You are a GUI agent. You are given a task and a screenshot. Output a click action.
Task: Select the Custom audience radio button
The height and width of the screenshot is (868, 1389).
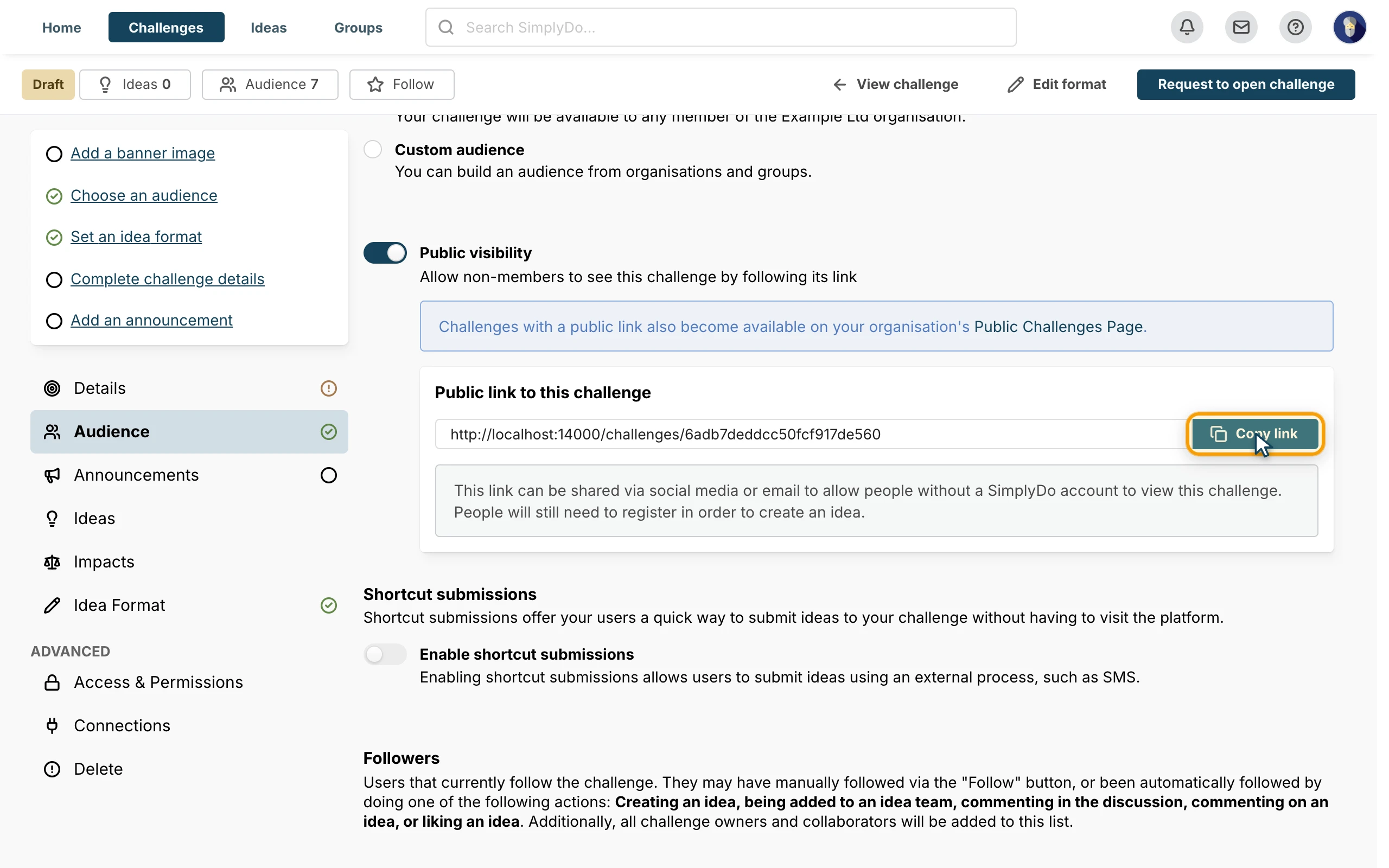(373, 149)
